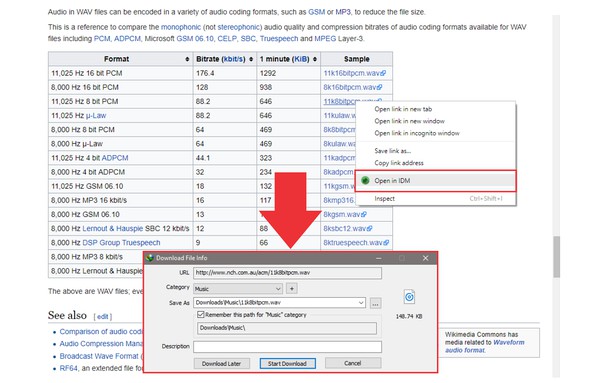Click the external link icon after 8k16bitpcm.wav
Image resolution: width=612 pixels, height=383 pixels.
click(380, 87)
